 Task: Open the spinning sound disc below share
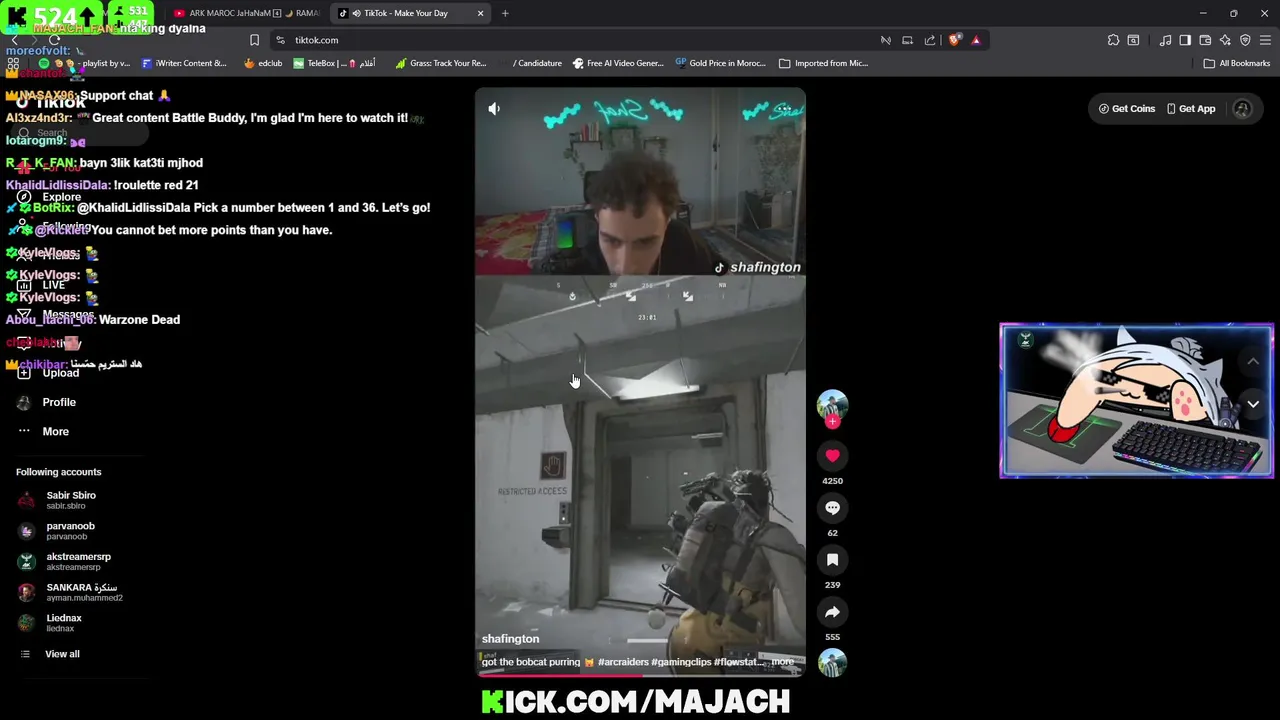tap(832, 662)
